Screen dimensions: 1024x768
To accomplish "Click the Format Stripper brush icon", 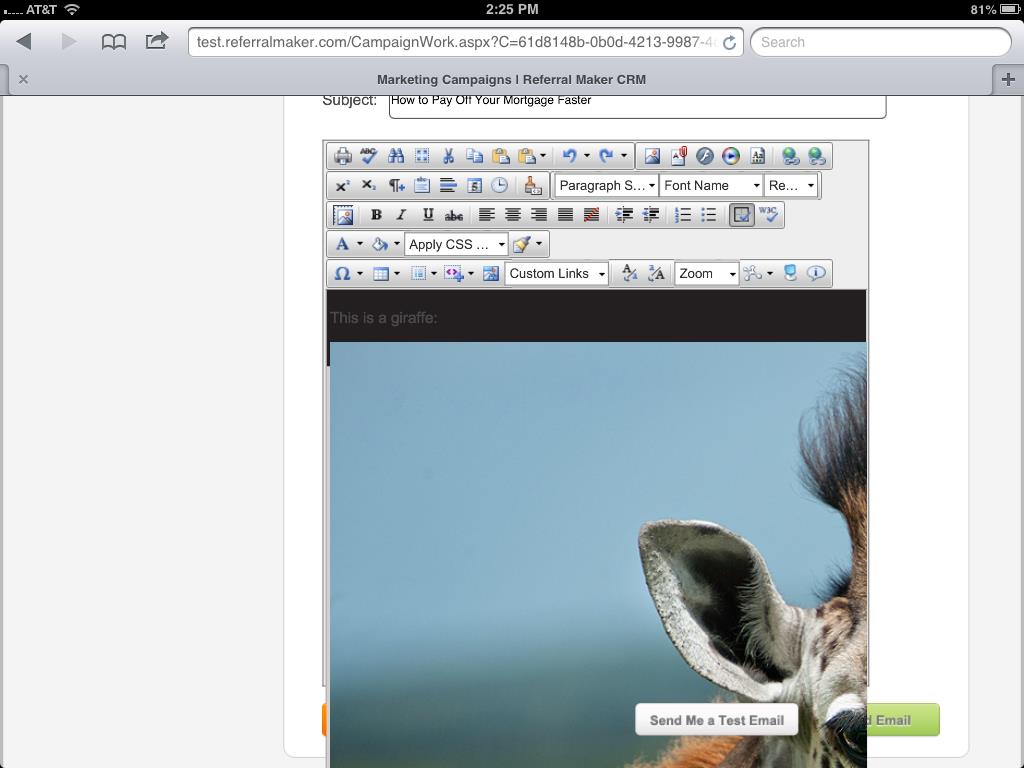I will pos(533,185).
